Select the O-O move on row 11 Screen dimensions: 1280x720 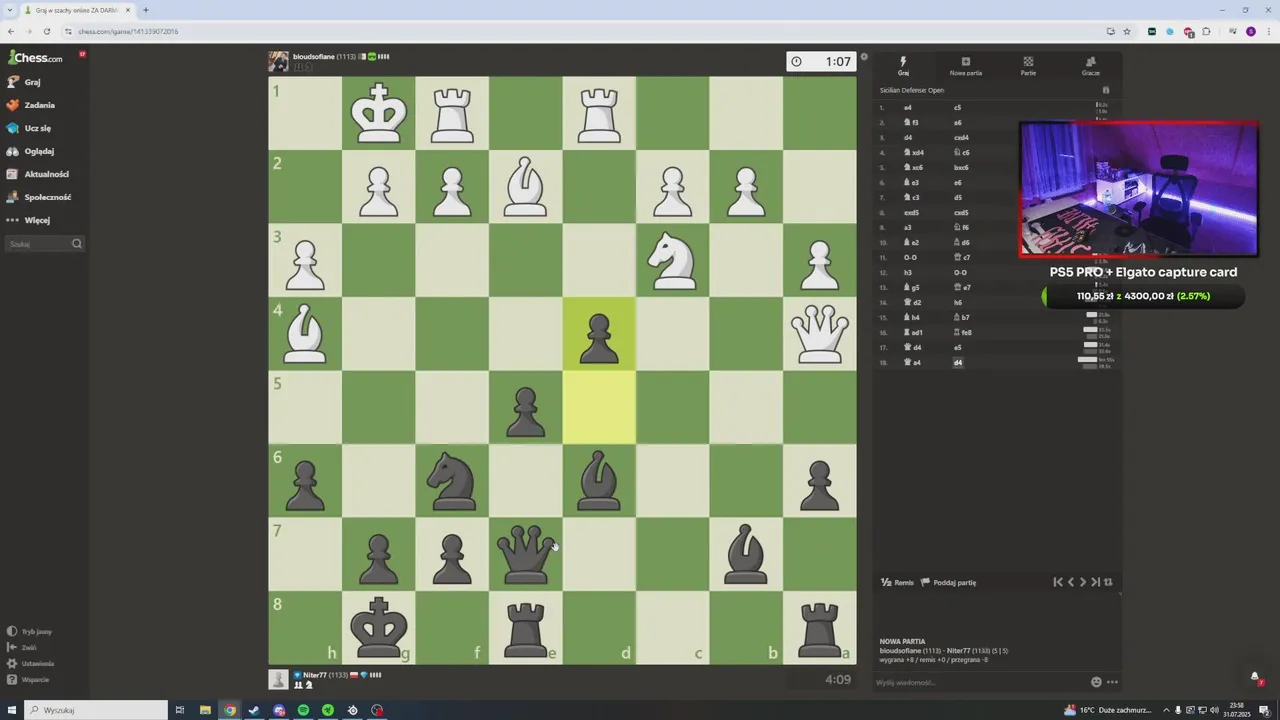(910, 257)
